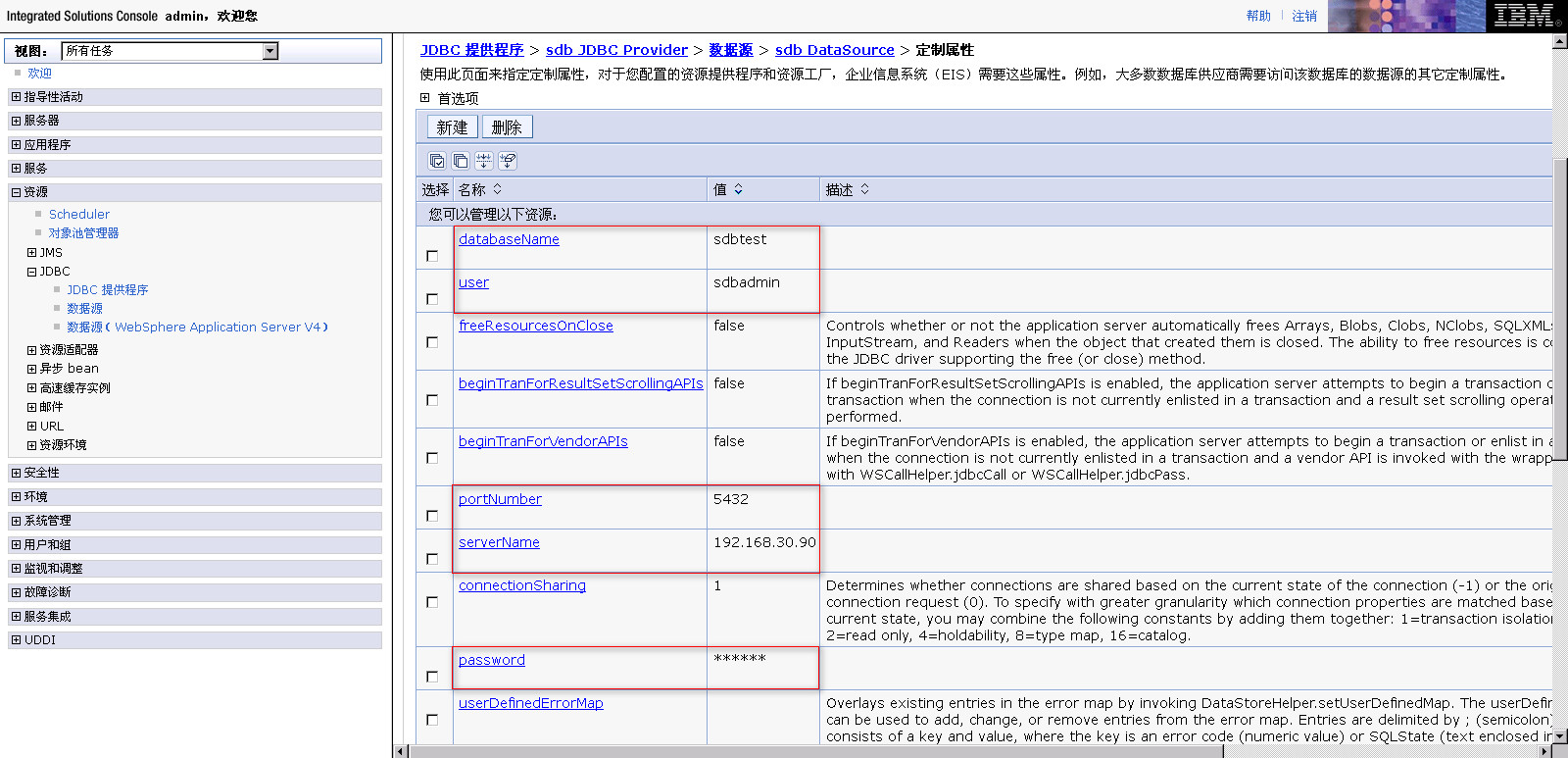Open the 视图 task dropdown
Image resolution: width=1568 pixels, height=758 pixels.
pyautogui.click(x=270, y=51)
